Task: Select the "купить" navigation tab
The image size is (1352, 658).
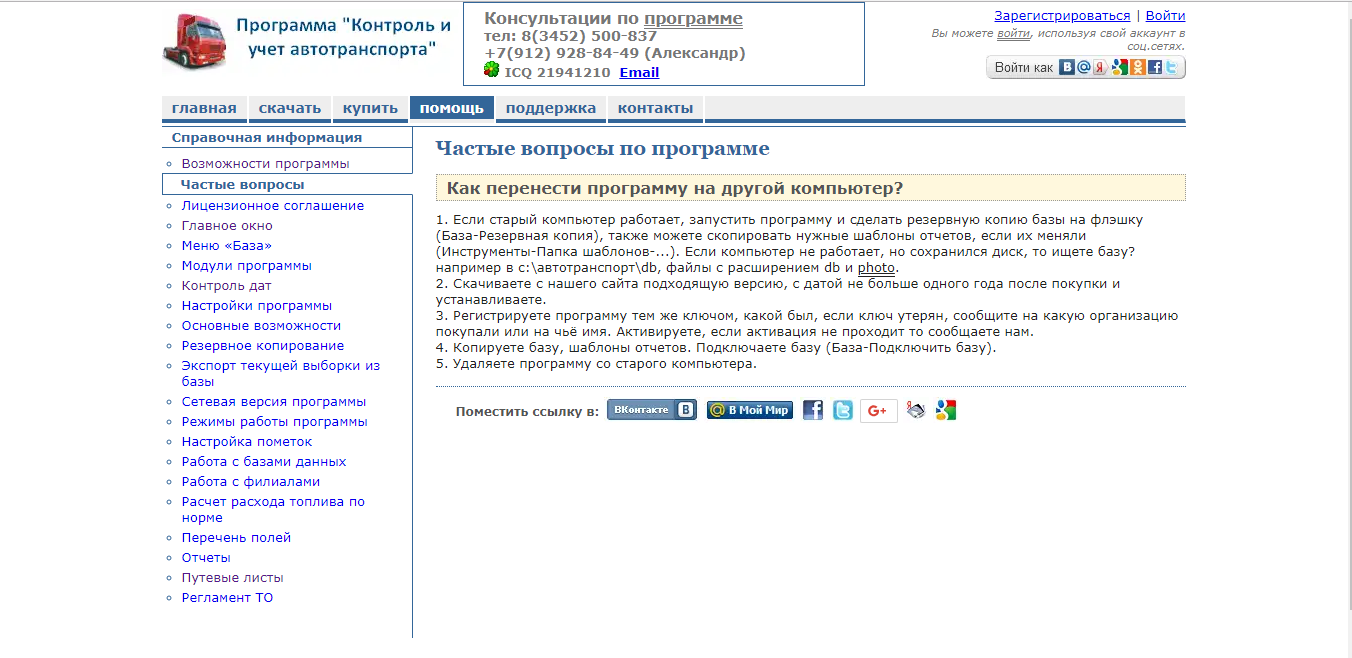Action: tap(370, 108)
